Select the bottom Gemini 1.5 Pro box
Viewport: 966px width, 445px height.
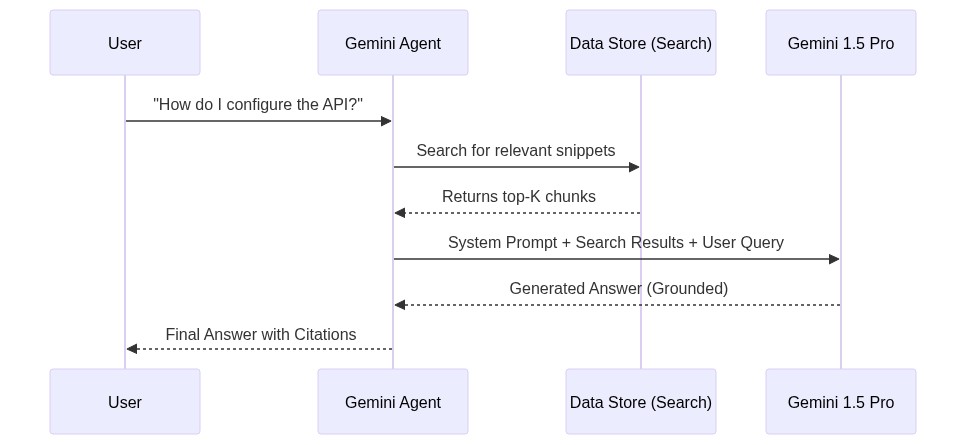click(841, 402)
